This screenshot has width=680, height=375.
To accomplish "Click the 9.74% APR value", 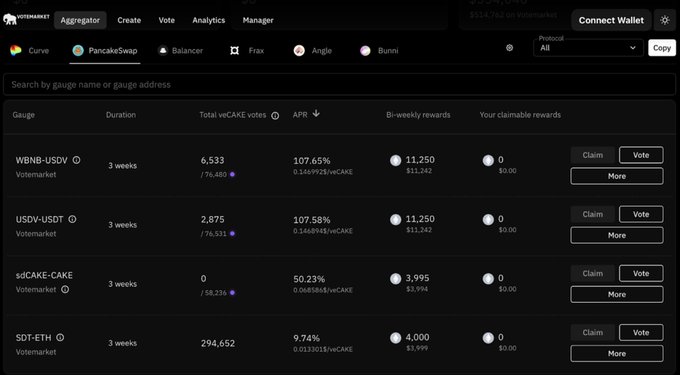I will (x=307, y=338).
